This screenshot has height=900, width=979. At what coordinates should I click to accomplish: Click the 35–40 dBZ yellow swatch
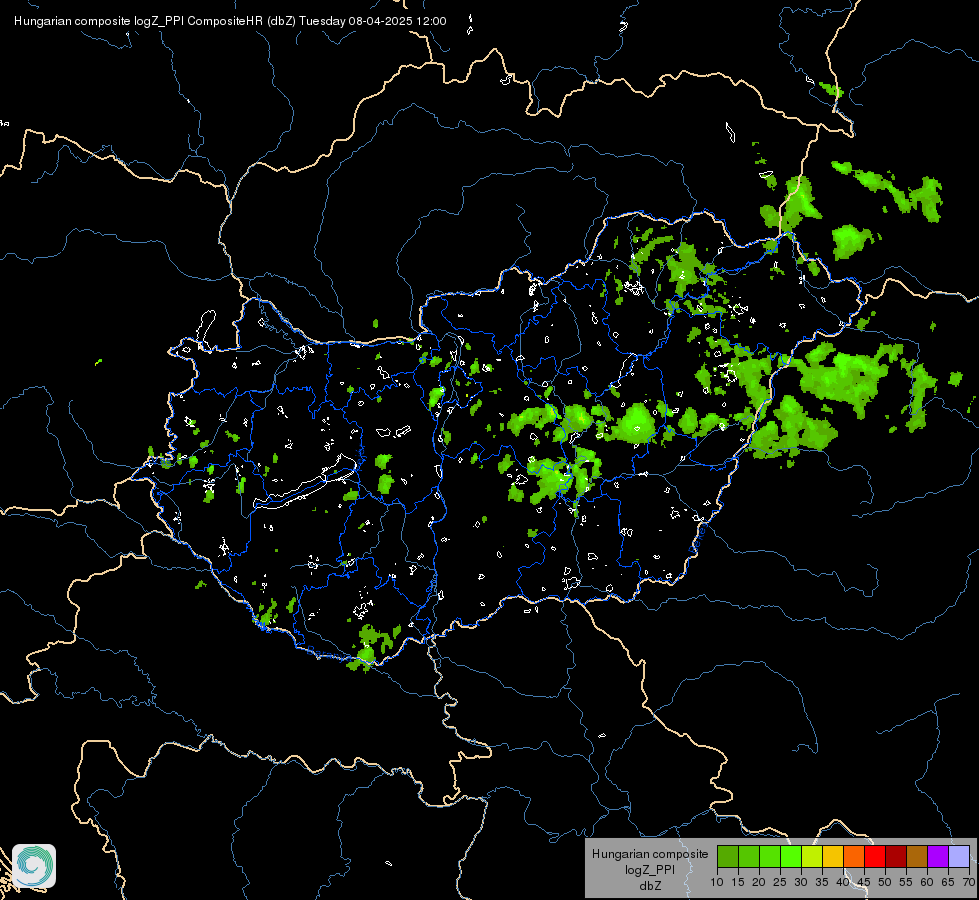point(833,856)
